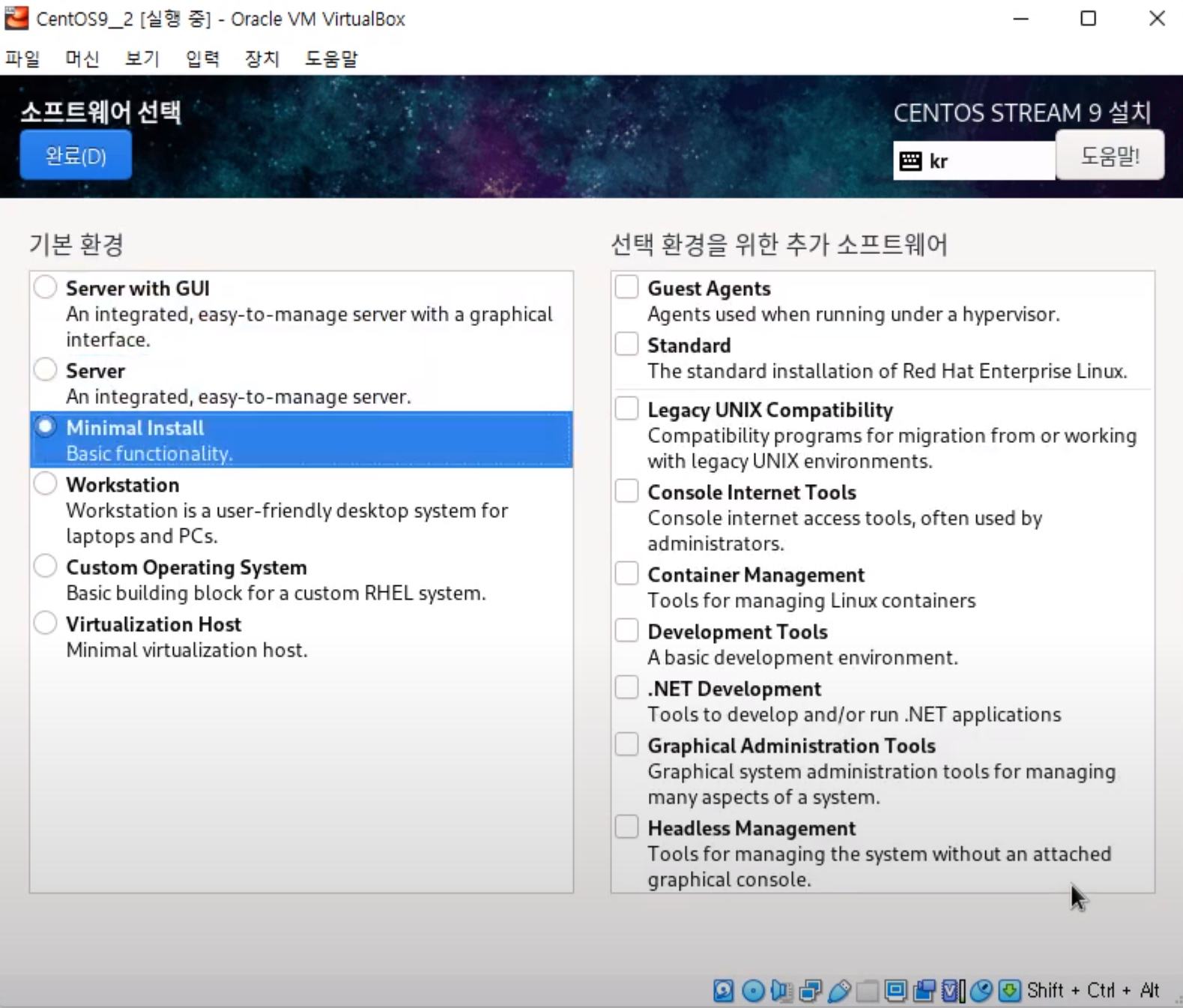This screenshot has height=1008, width=1183.
Task: Click the hard disk activity status icon
Action: click(x=723, y=991)
